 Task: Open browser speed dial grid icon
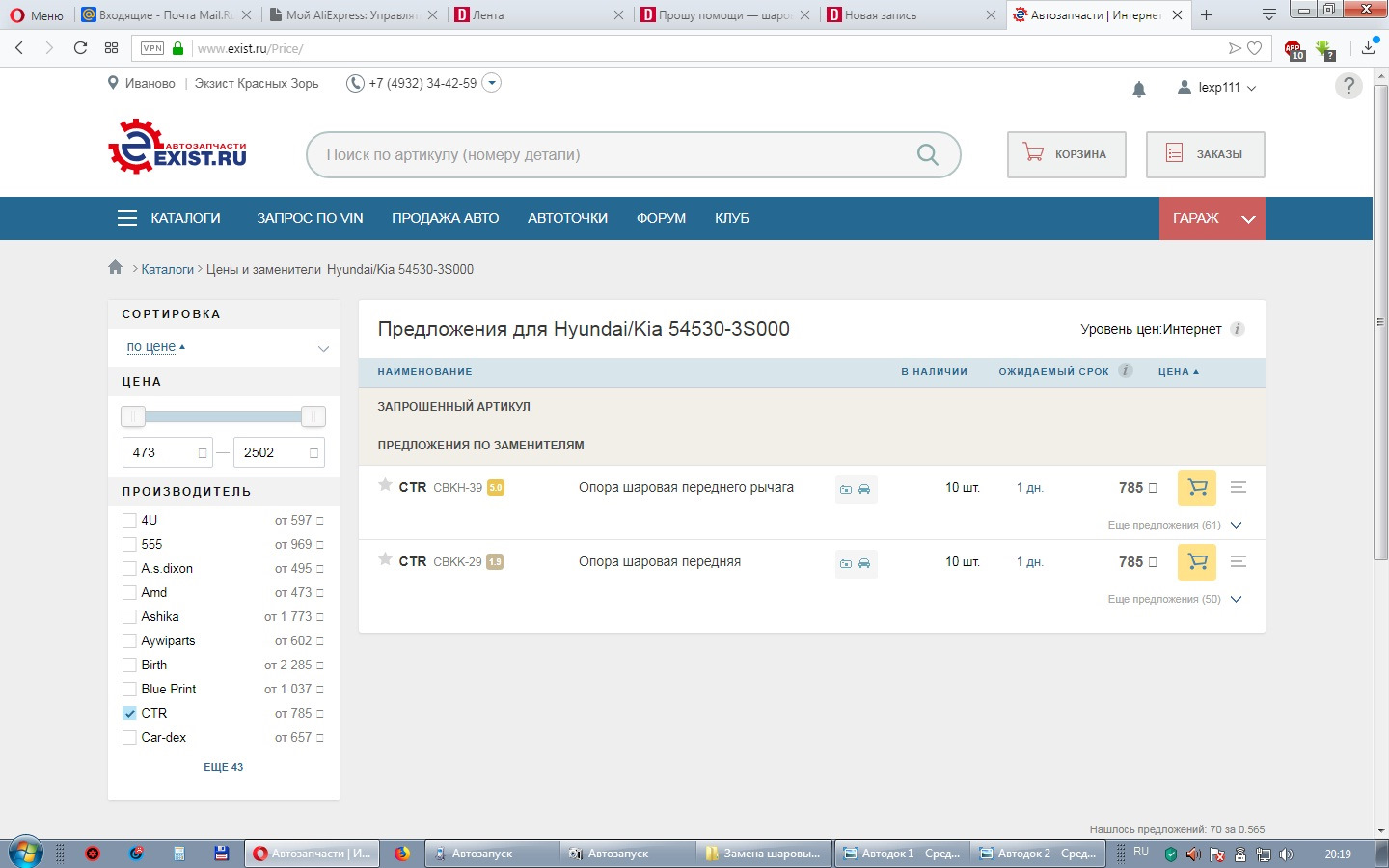(112, 47)
